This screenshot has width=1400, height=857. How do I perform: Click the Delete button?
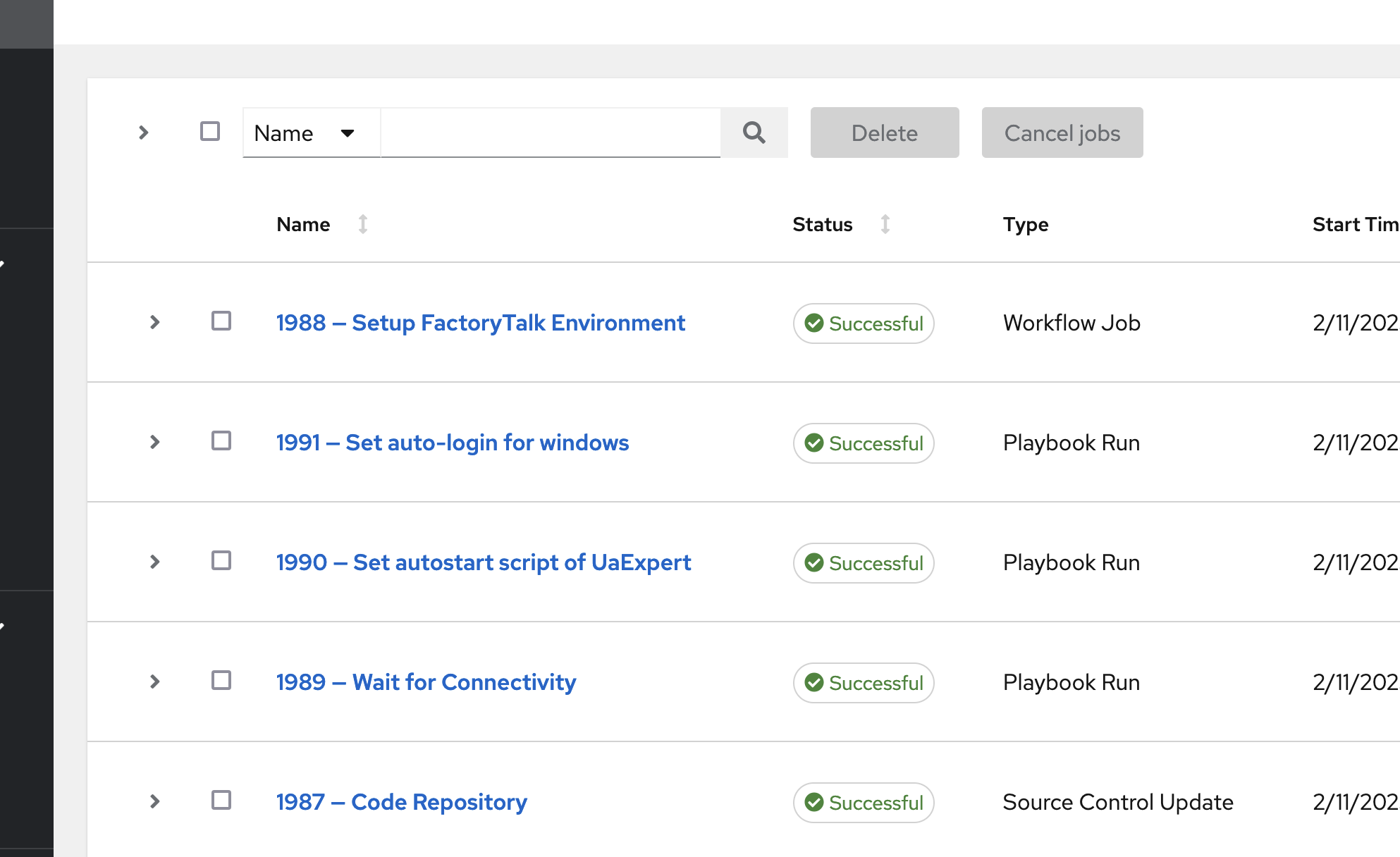(x=885, y=132)
